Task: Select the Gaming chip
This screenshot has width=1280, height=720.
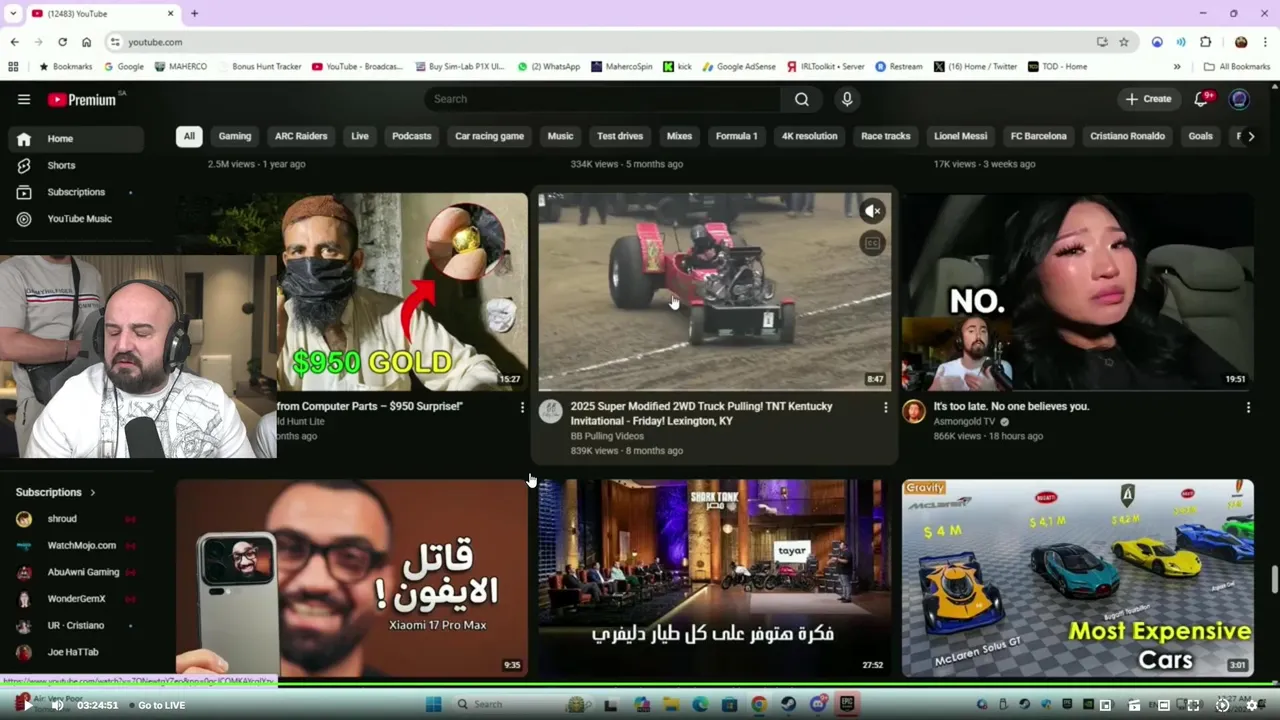Action: click(x=235, y=136)
